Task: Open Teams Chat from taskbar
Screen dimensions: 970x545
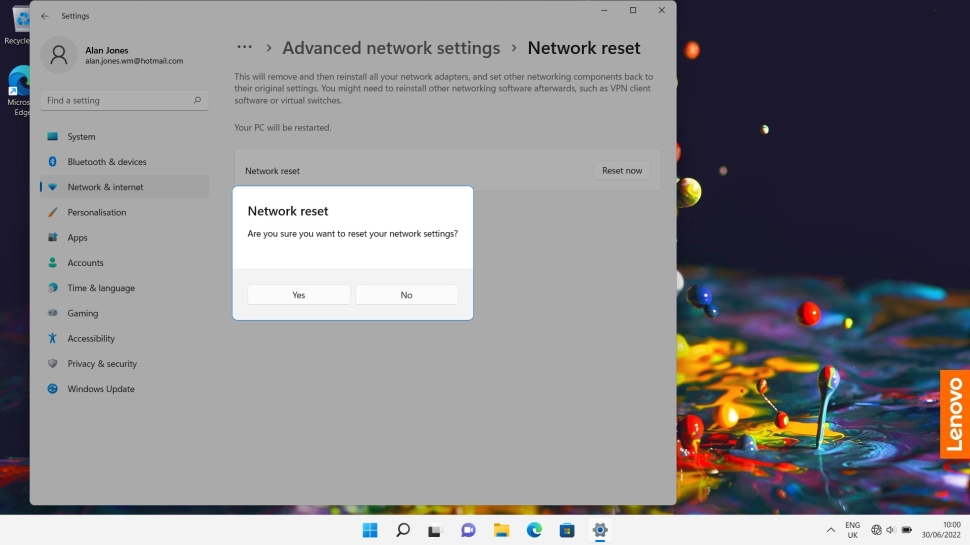Action: coord(468,530)
